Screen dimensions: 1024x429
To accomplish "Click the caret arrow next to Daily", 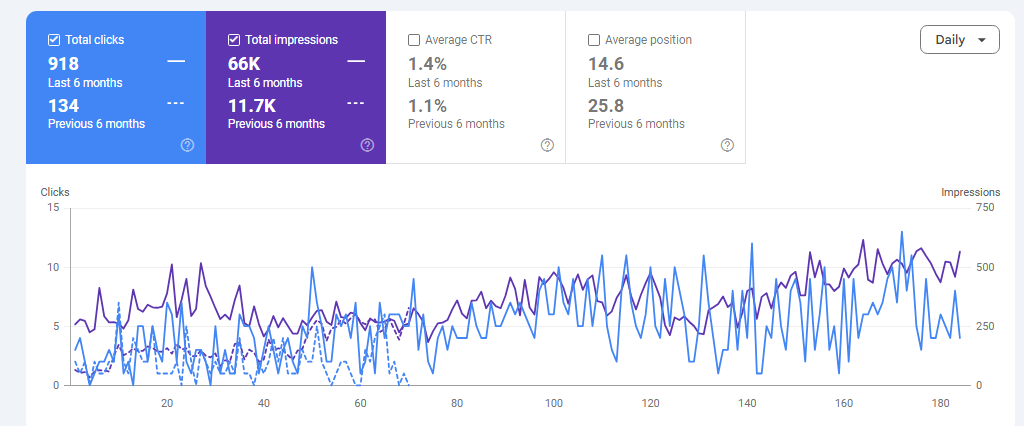I will click(x=982, y=41).
